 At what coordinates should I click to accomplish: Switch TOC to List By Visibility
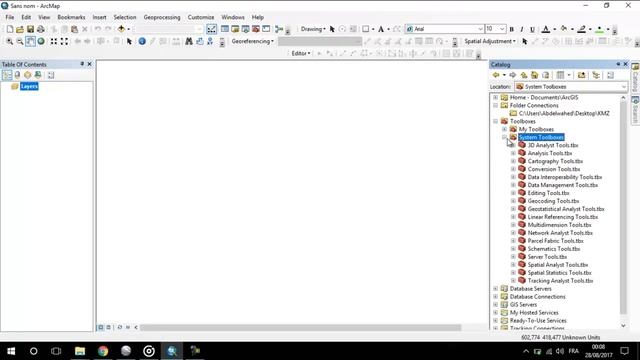point(27,75)
